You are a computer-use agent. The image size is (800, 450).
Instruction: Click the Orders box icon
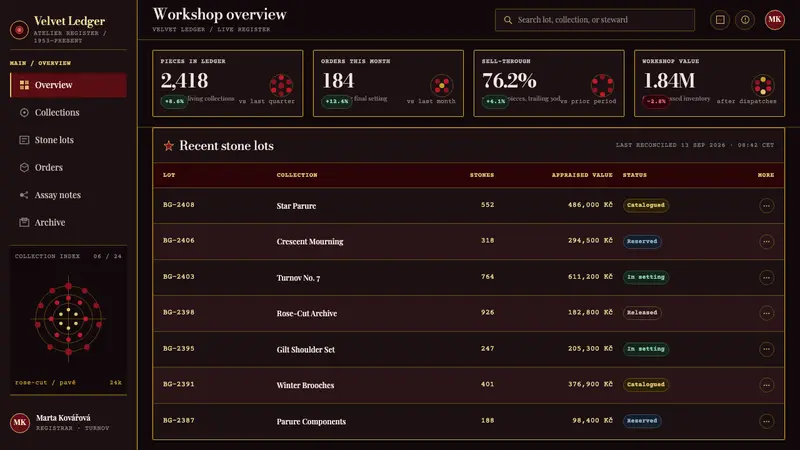point(24,167)
